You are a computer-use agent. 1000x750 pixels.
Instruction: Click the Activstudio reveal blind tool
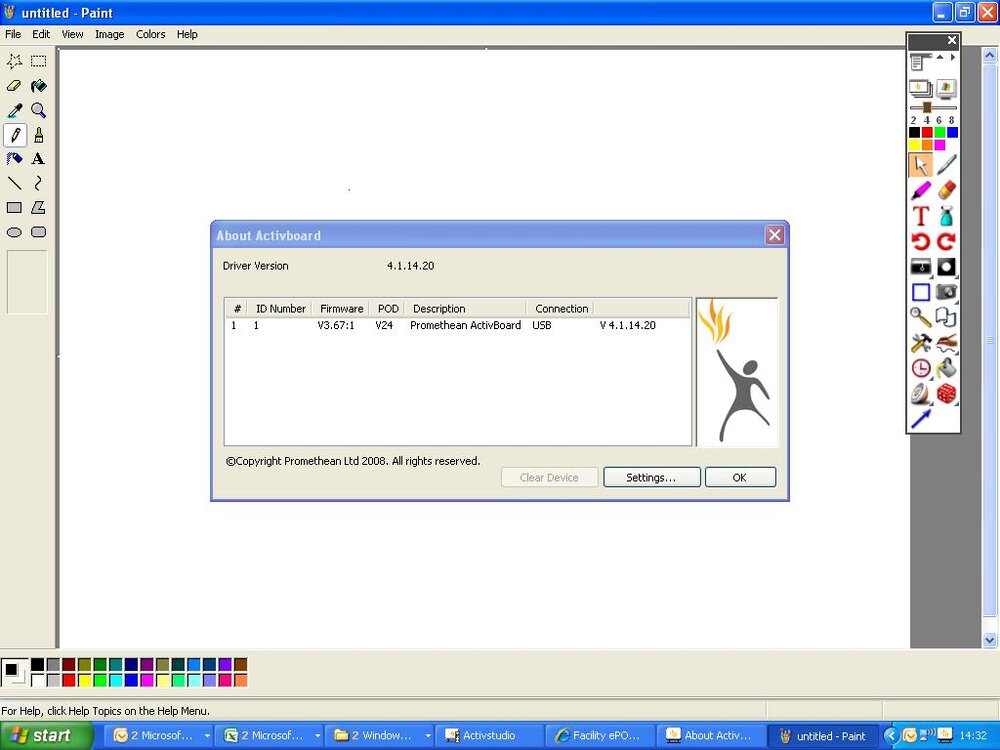pos(920,267)
